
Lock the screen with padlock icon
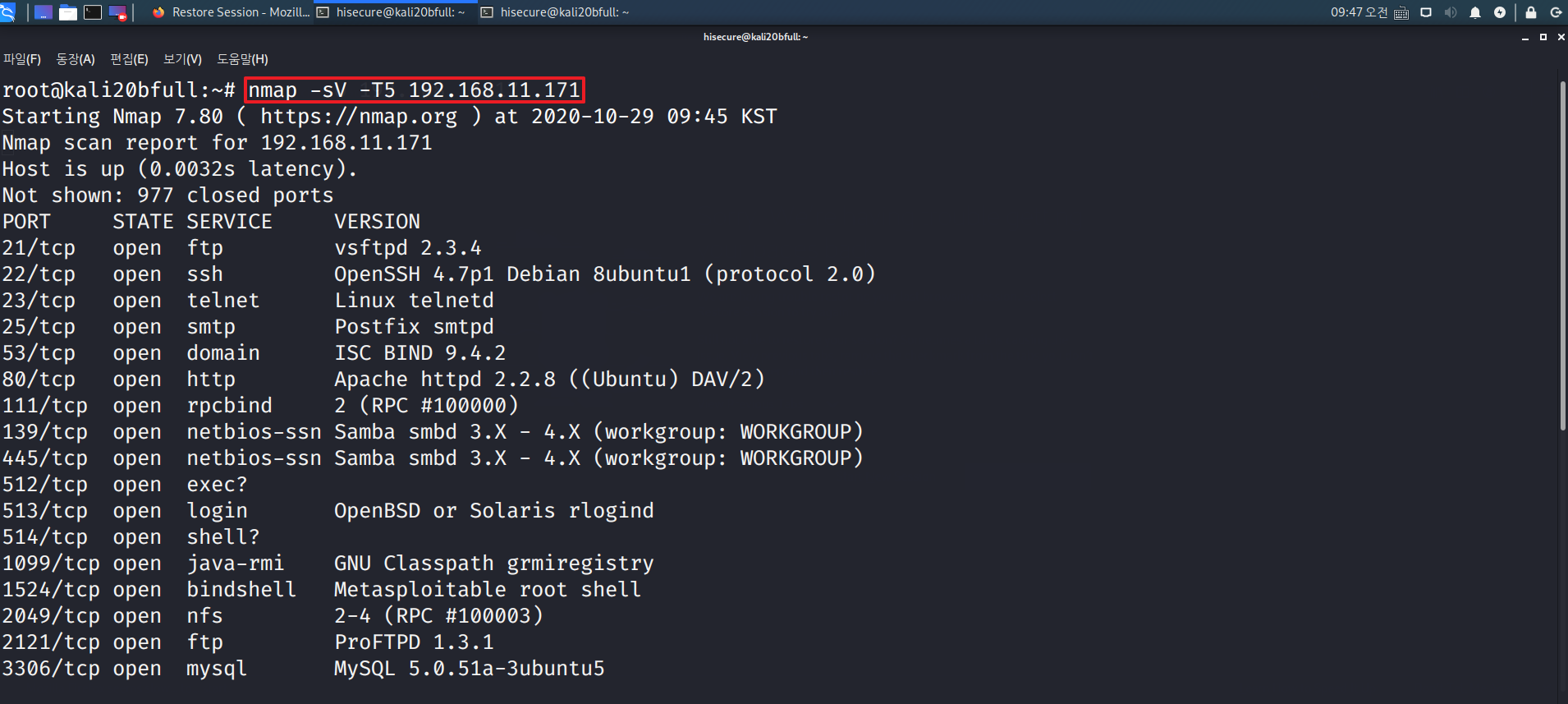pos(1530,12)
